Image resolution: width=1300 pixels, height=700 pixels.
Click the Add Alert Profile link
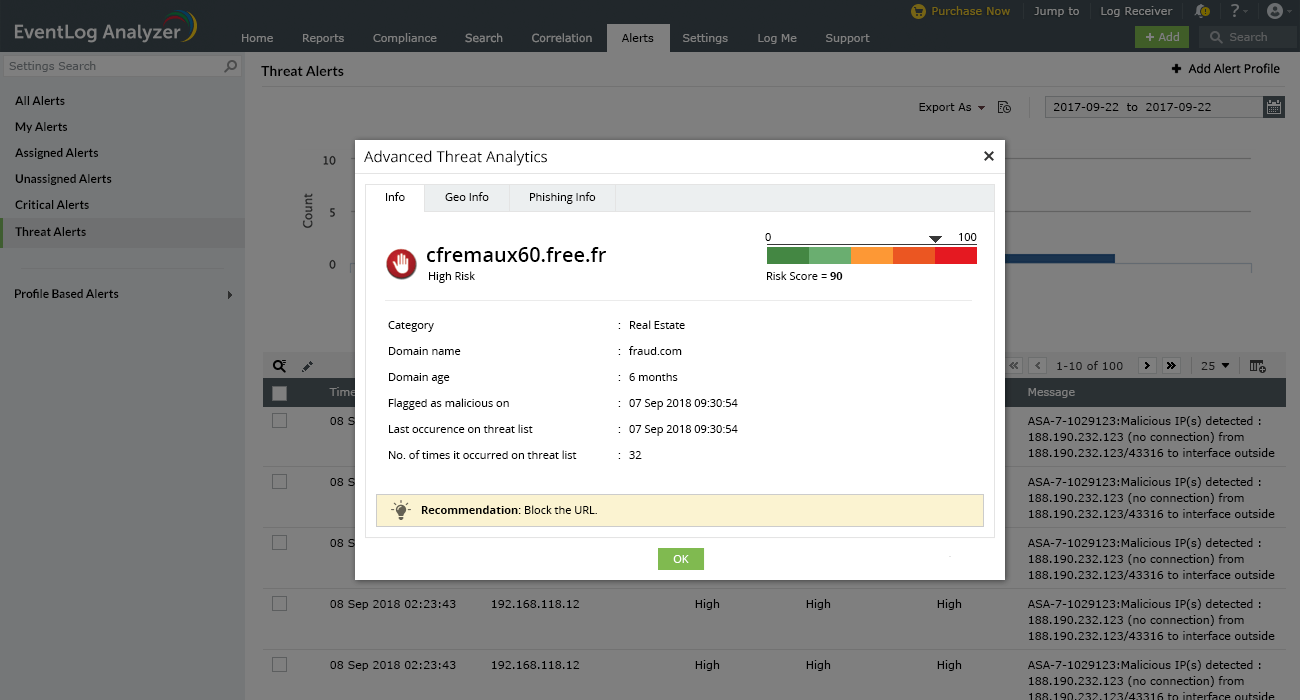pyautogui.click(x=1225, y=69)
